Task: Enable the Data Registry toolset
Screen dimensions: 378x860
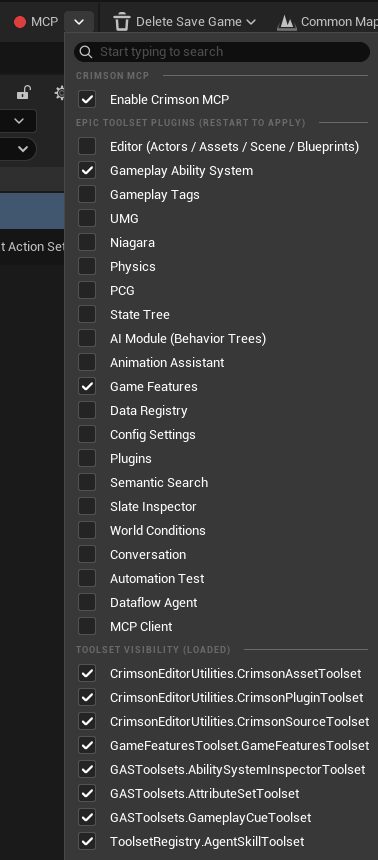Action: point(87,410)
